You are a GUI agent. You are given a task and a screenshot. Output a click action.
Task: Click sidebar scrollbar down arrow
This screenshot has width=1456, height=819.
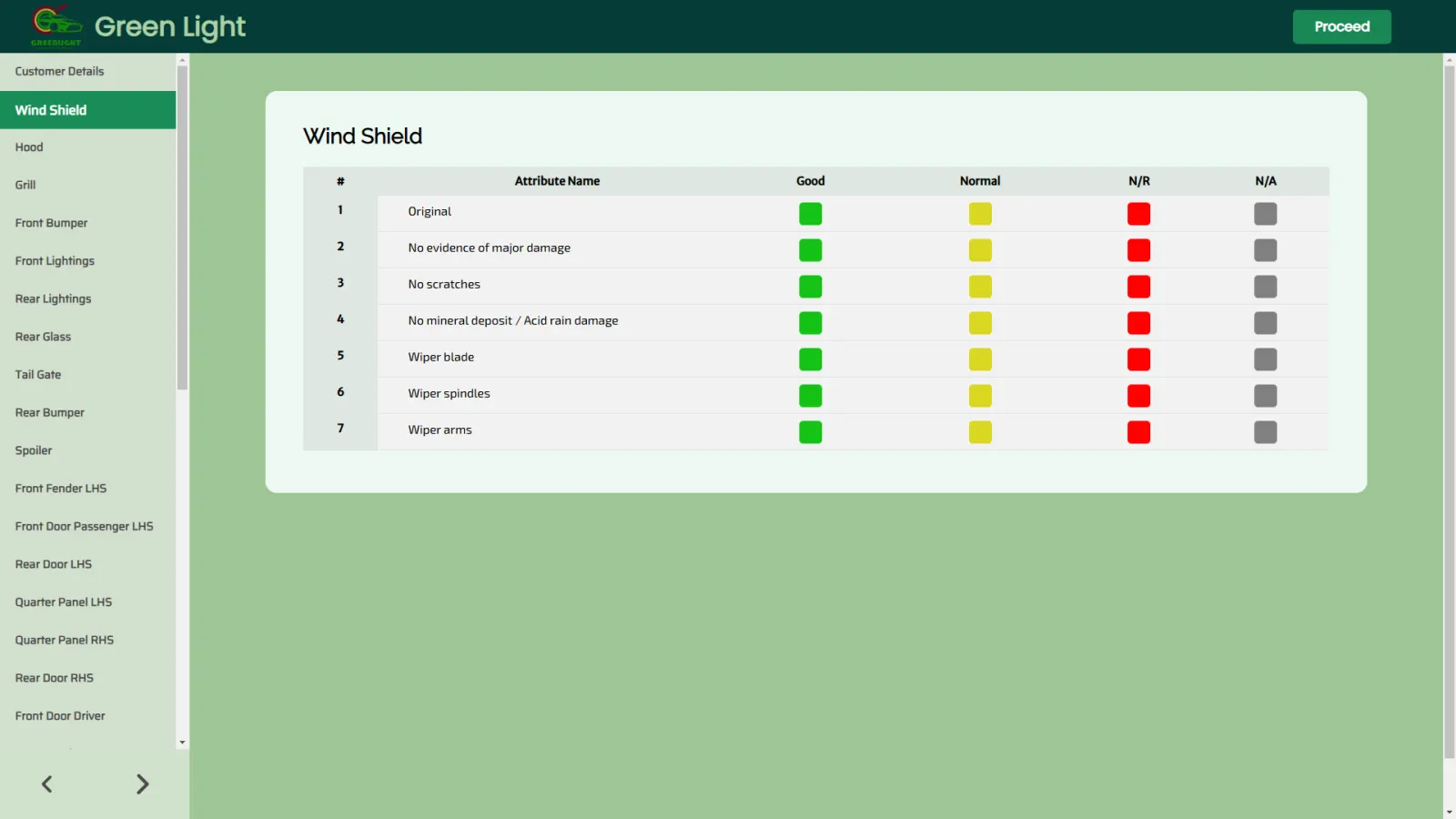[182, 743]
